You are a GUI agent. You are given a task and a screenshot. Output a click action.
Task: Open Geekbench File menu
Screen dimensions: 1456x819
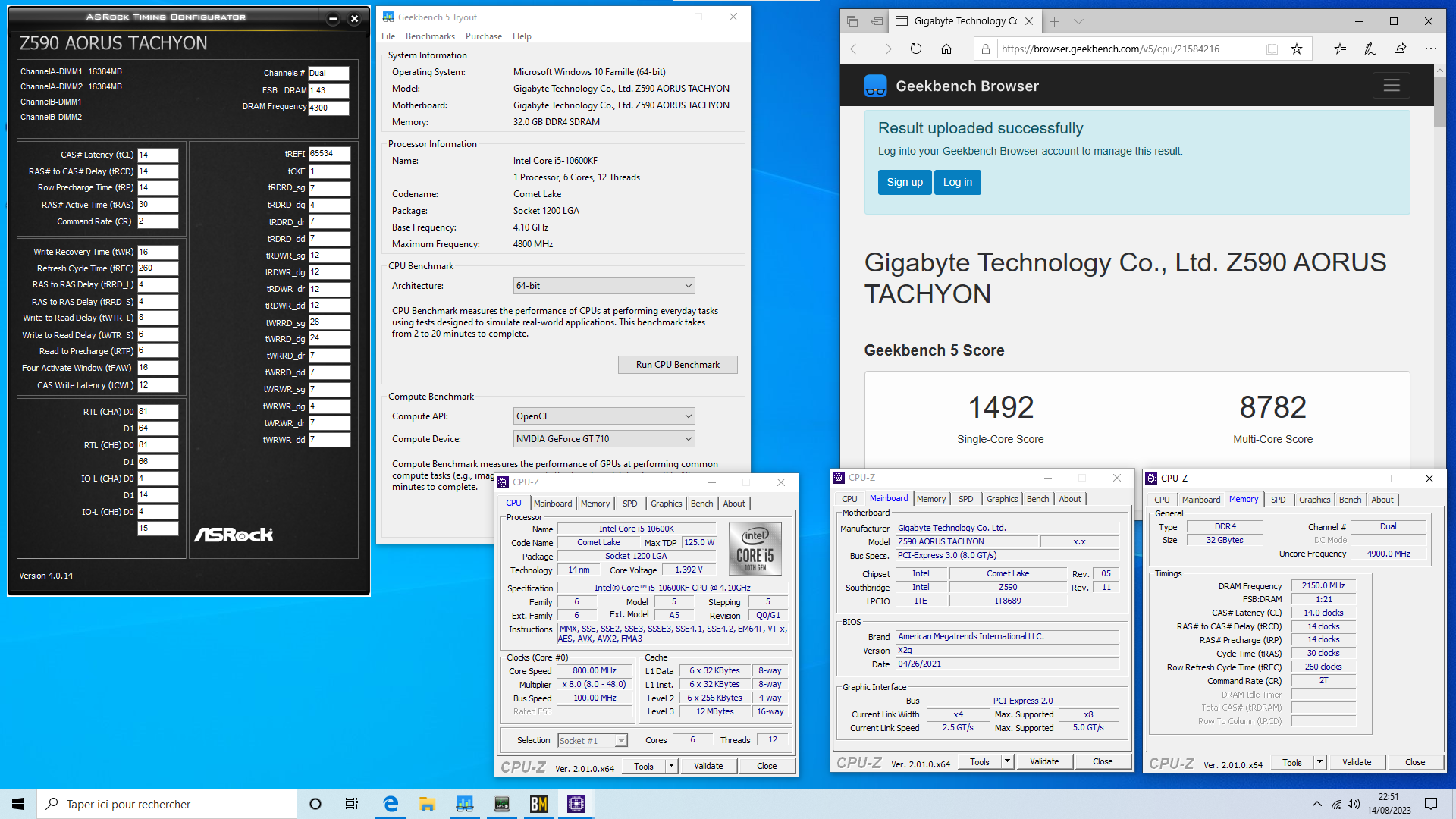(x=388, y=36)
